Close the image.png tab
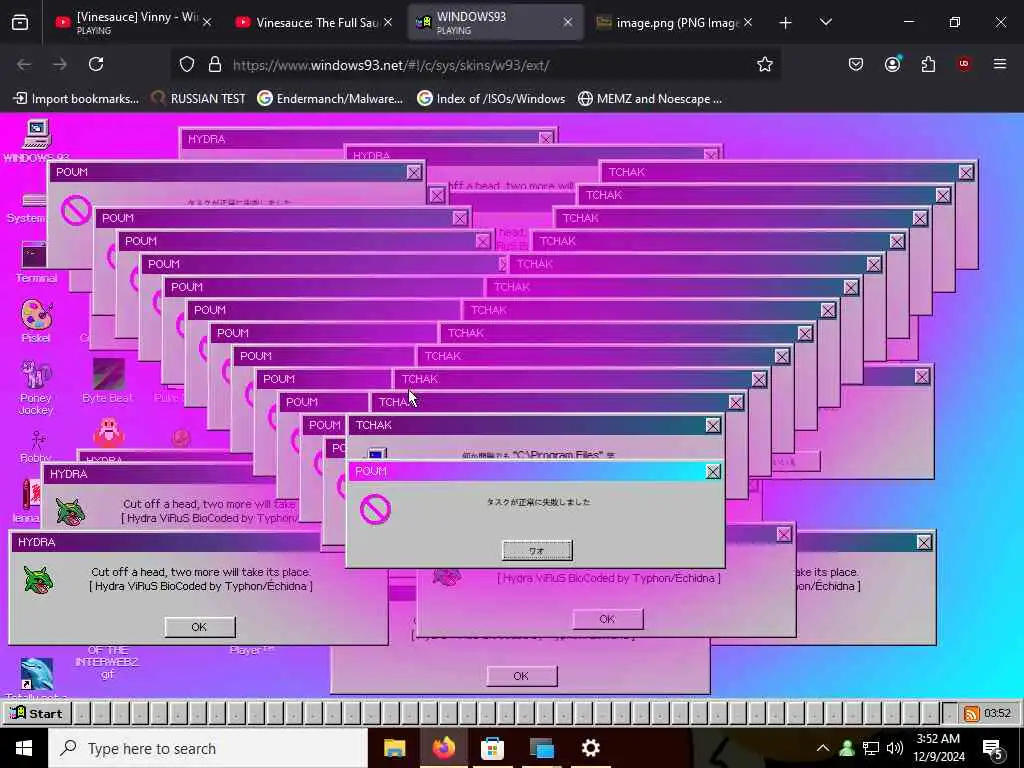Image resolution: width=1024 pixels, height=768 pixels. point(748,22)
